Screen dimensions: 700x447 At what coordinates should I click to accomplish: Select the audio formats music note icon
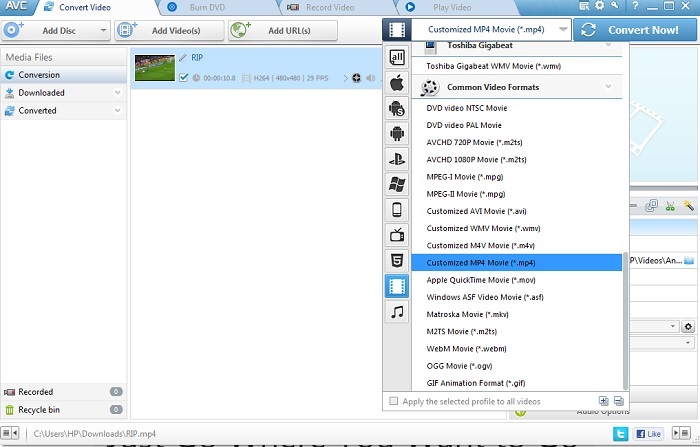(397, 311)
